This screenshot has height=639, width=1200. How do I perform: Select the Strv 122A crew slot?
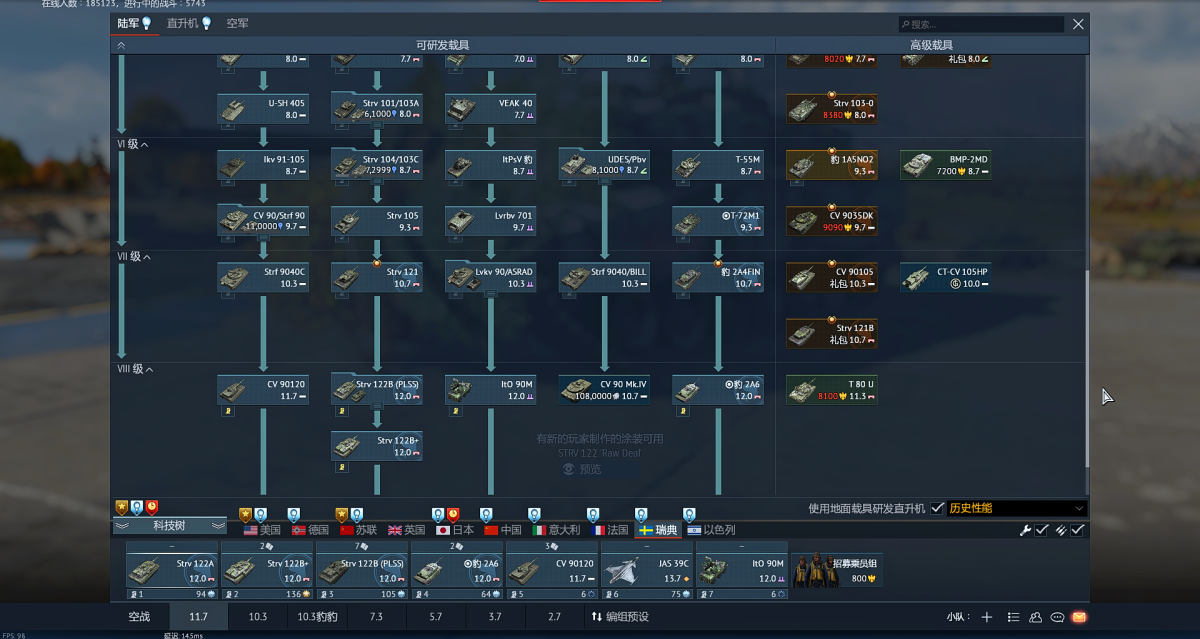click(x=171, y=570)
